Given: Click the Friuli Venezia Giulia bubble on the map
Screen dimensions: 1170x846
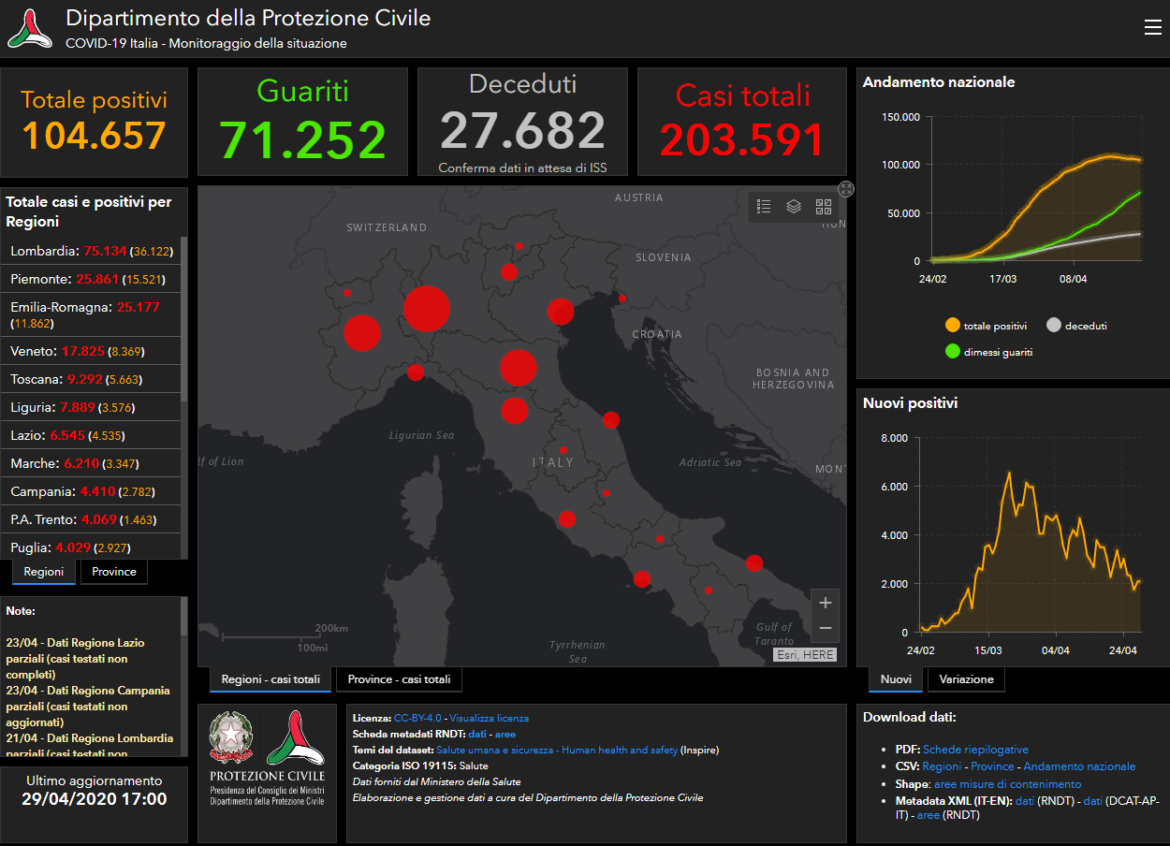Looking at the screenshot, I should 622,298.
